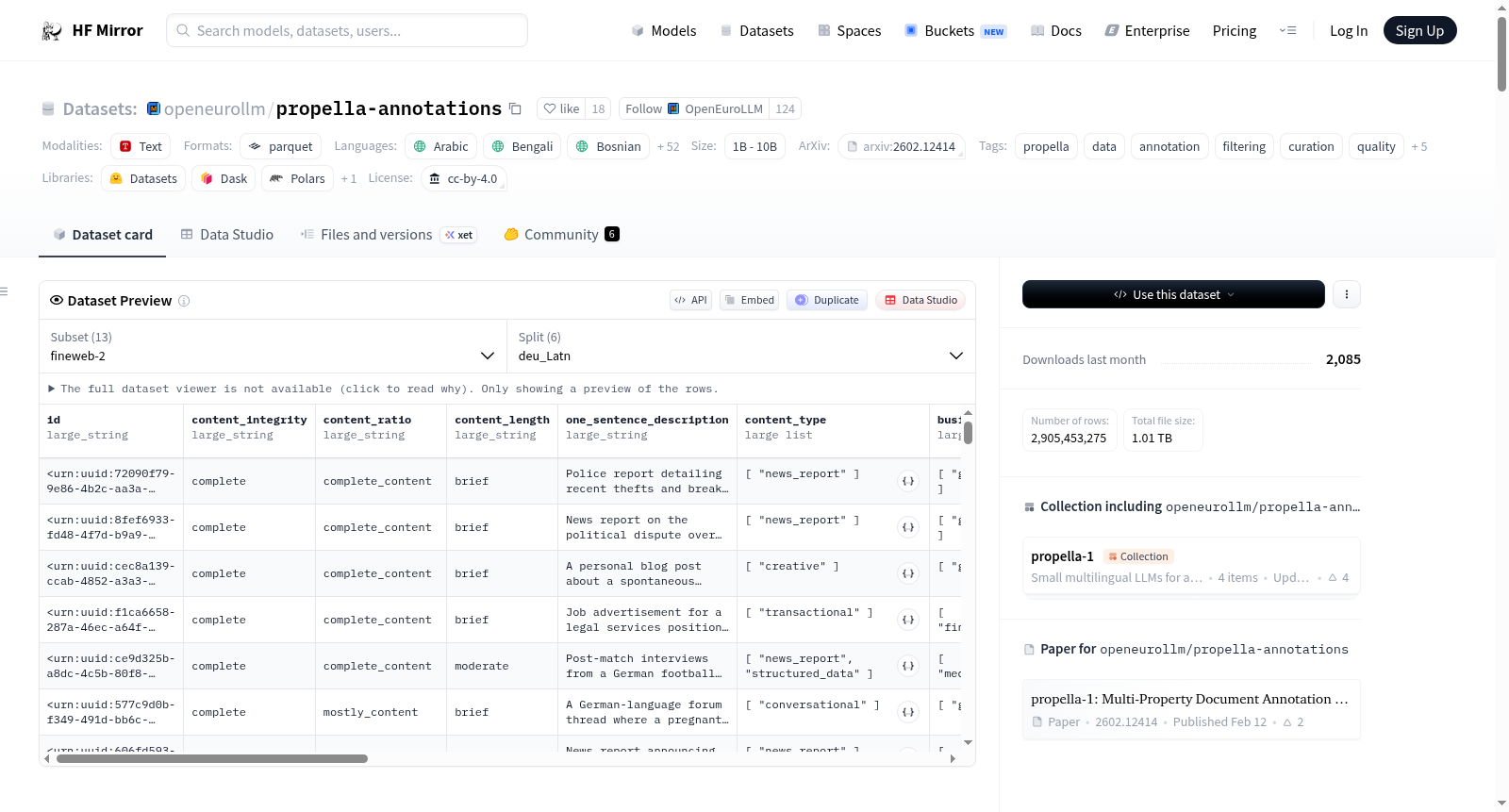Open Docs in the navigation

[x=1056, y=31]
